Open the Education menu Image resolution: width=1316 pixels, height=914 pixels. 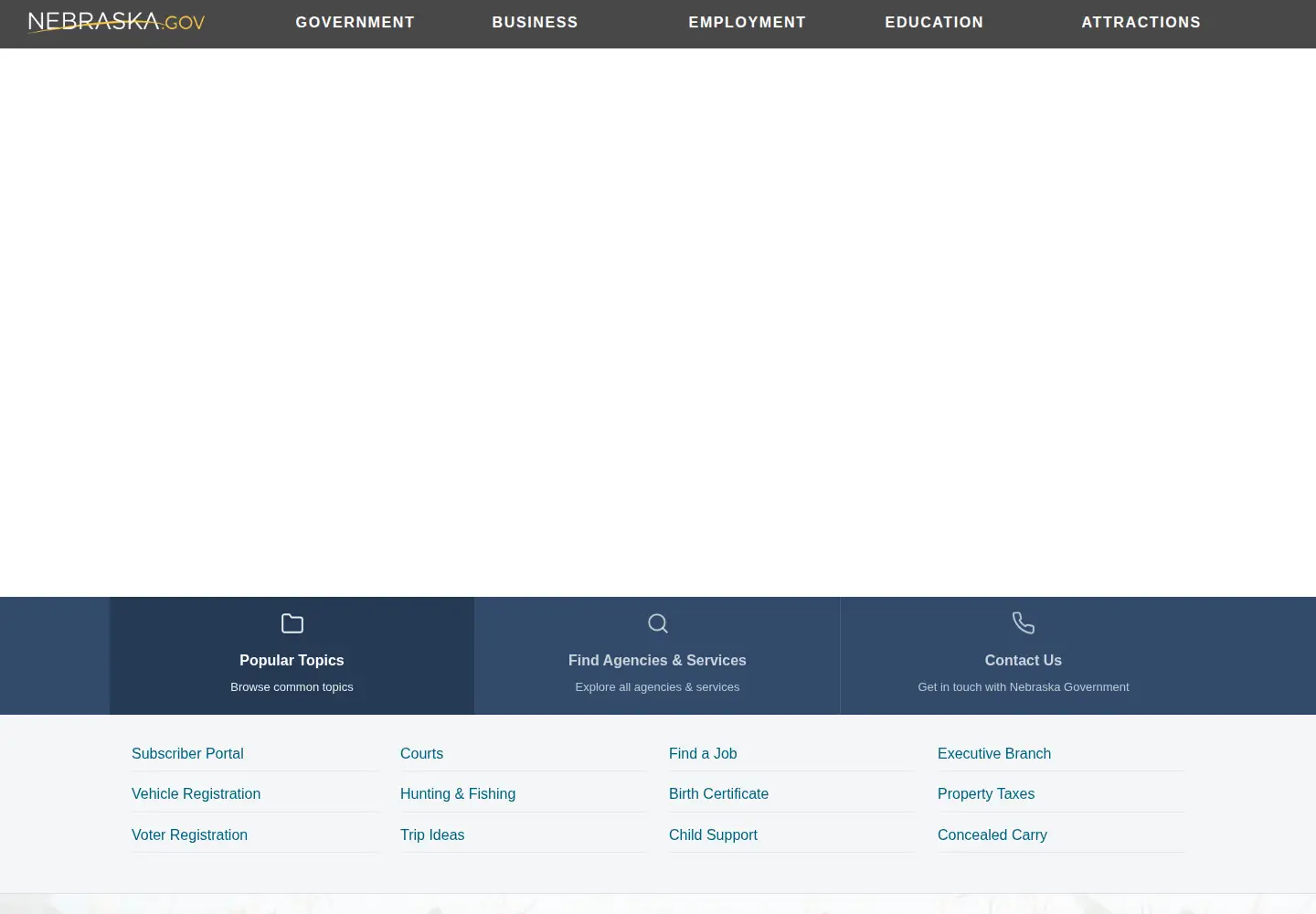[x=934, y=22]
